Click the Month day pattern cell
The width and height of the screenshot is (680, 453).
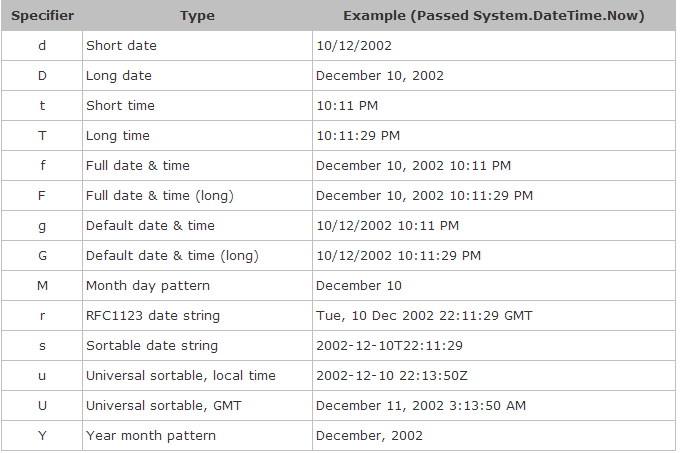click(x=197, y=286)
